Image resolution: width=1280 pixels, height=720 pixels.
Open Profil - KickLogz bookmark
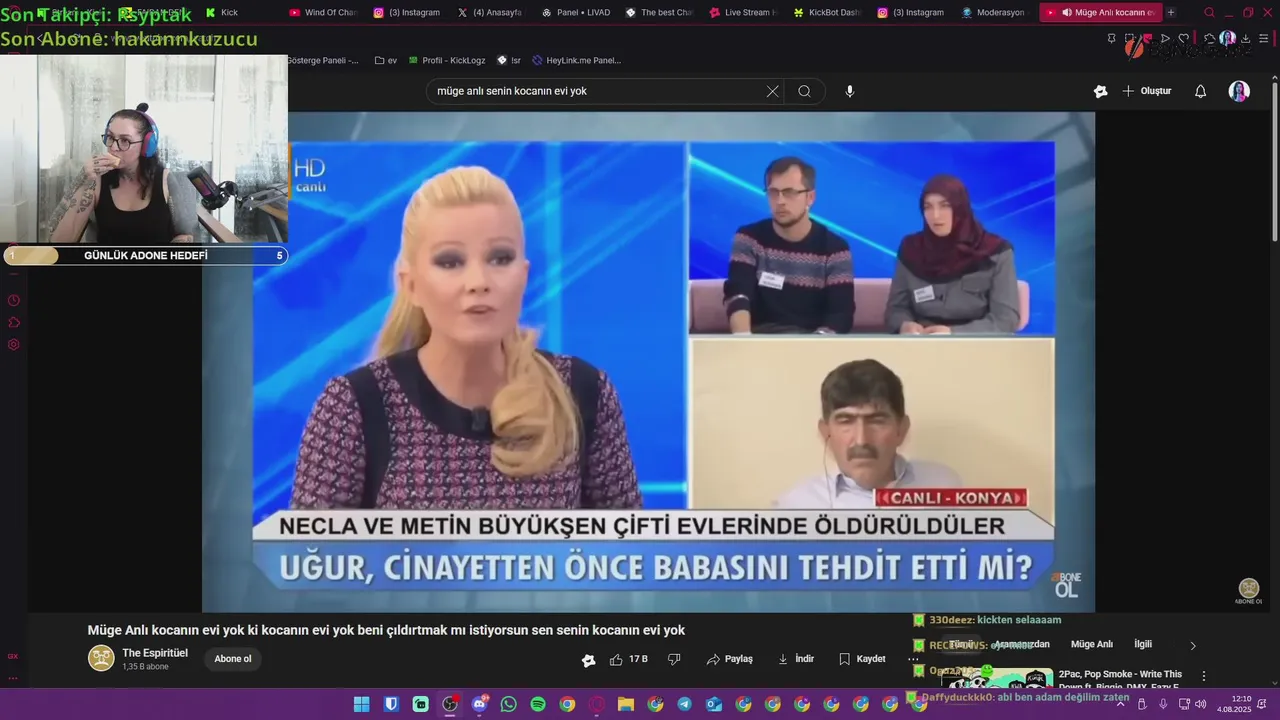coord(446,60)
